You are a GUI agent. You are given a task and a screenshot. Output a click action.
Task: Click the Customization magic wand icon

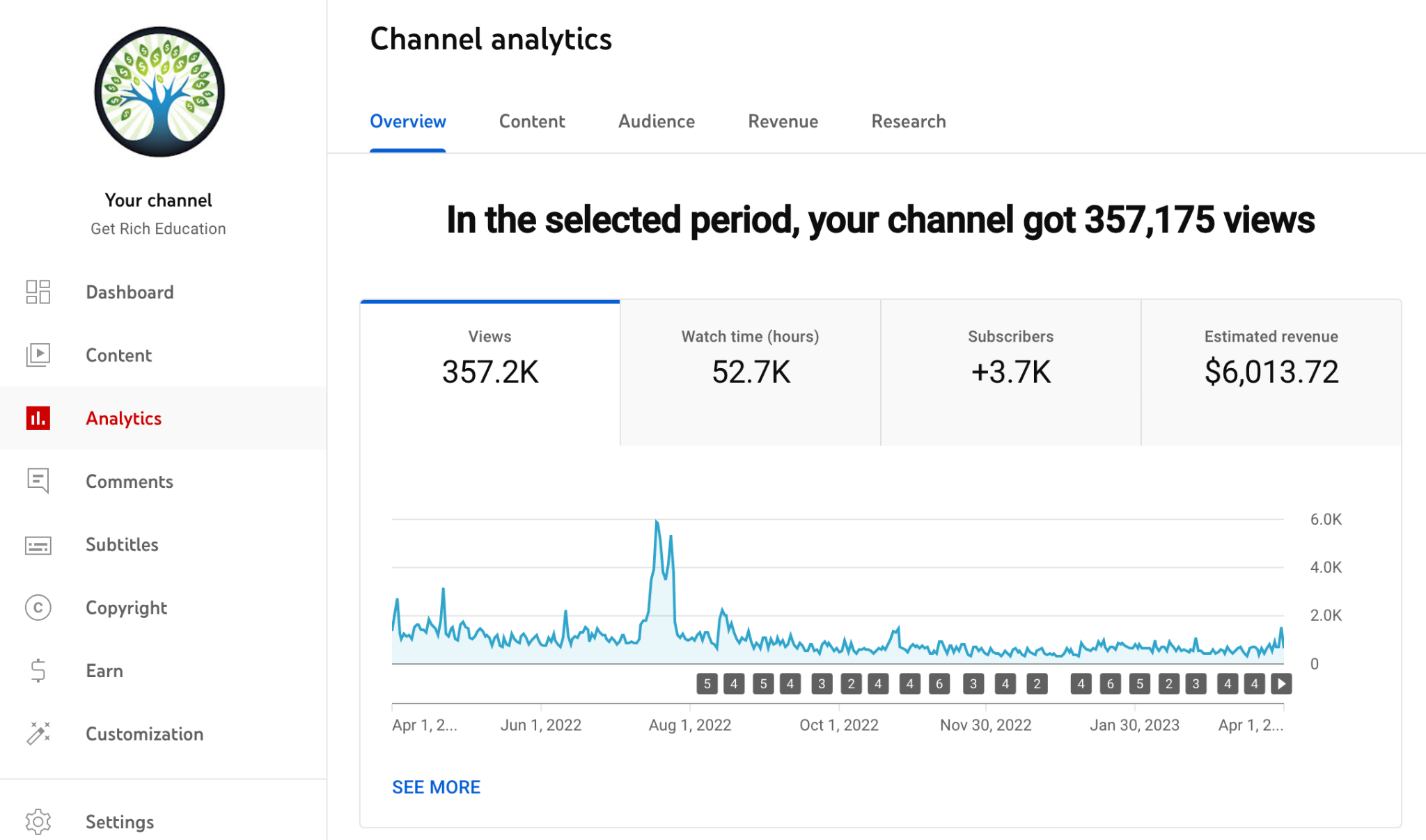click(x=38, y=734)
